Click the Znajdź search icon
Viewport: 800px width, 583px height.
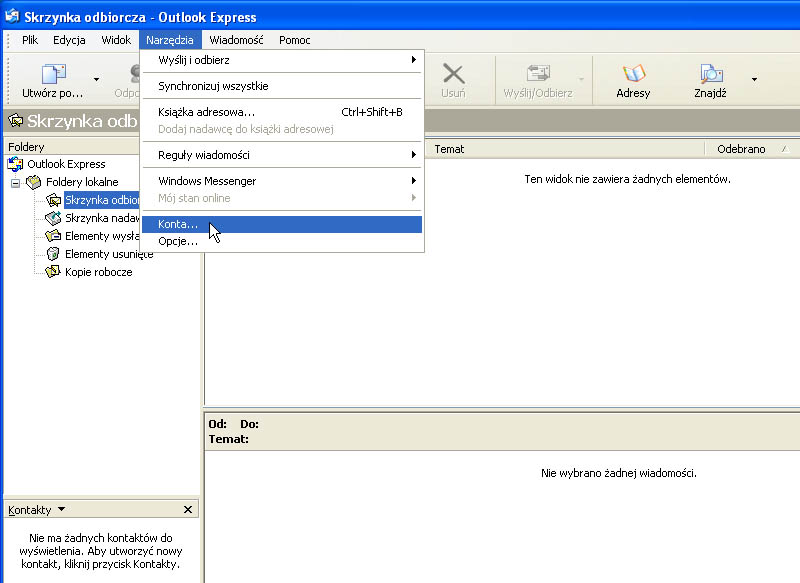click(711, 74)
